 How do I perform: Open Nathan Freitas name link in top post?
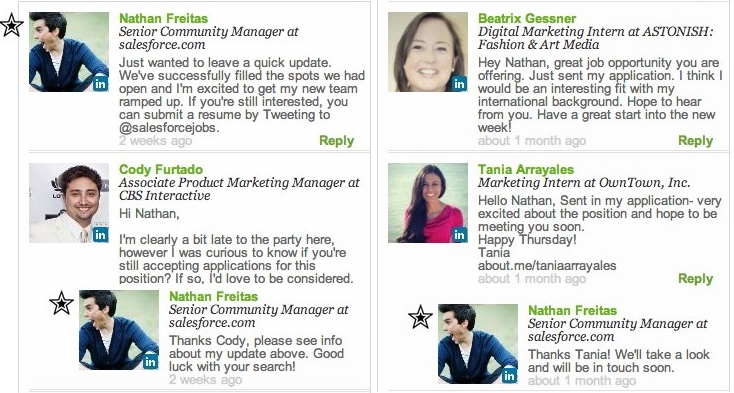pos(163,19)
